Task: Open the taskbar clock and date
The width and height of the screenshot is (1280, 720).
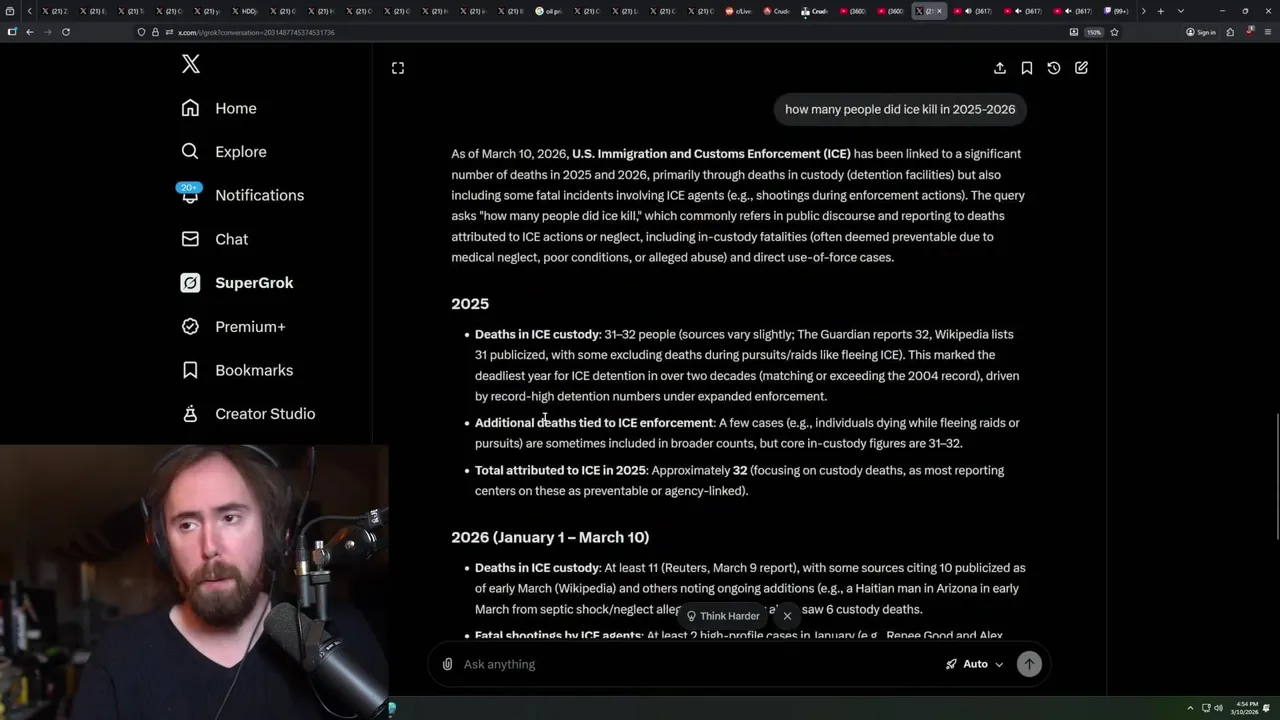Action: pos(1247,708)
